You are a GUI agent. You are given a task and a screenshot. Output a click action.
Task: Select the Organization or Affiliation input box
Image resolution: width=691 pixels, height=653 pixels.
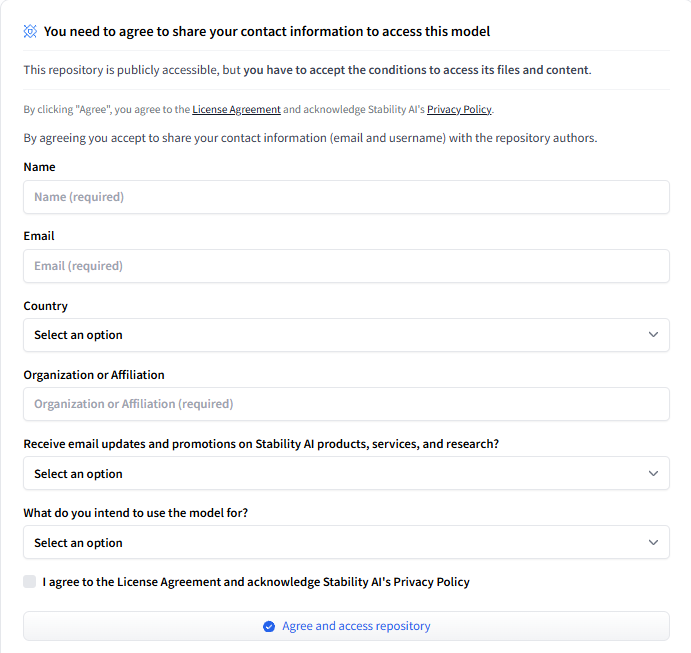coord(346,404)
